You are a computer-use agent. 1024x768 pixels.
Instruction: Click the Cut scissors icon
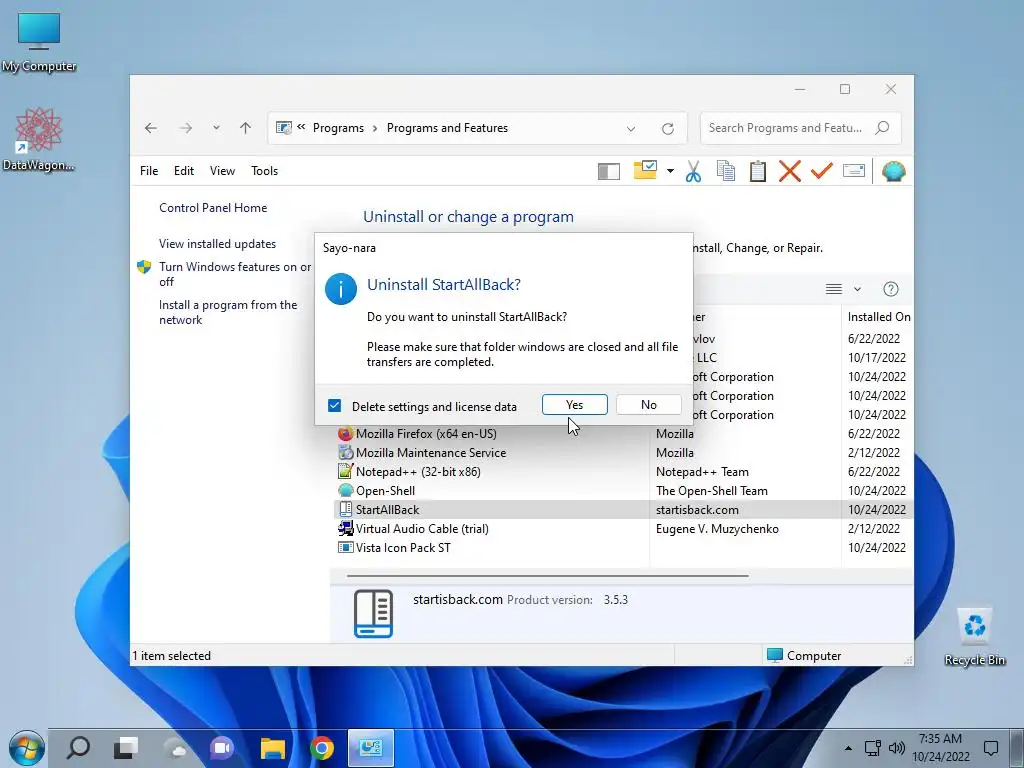tap(694, 171)
